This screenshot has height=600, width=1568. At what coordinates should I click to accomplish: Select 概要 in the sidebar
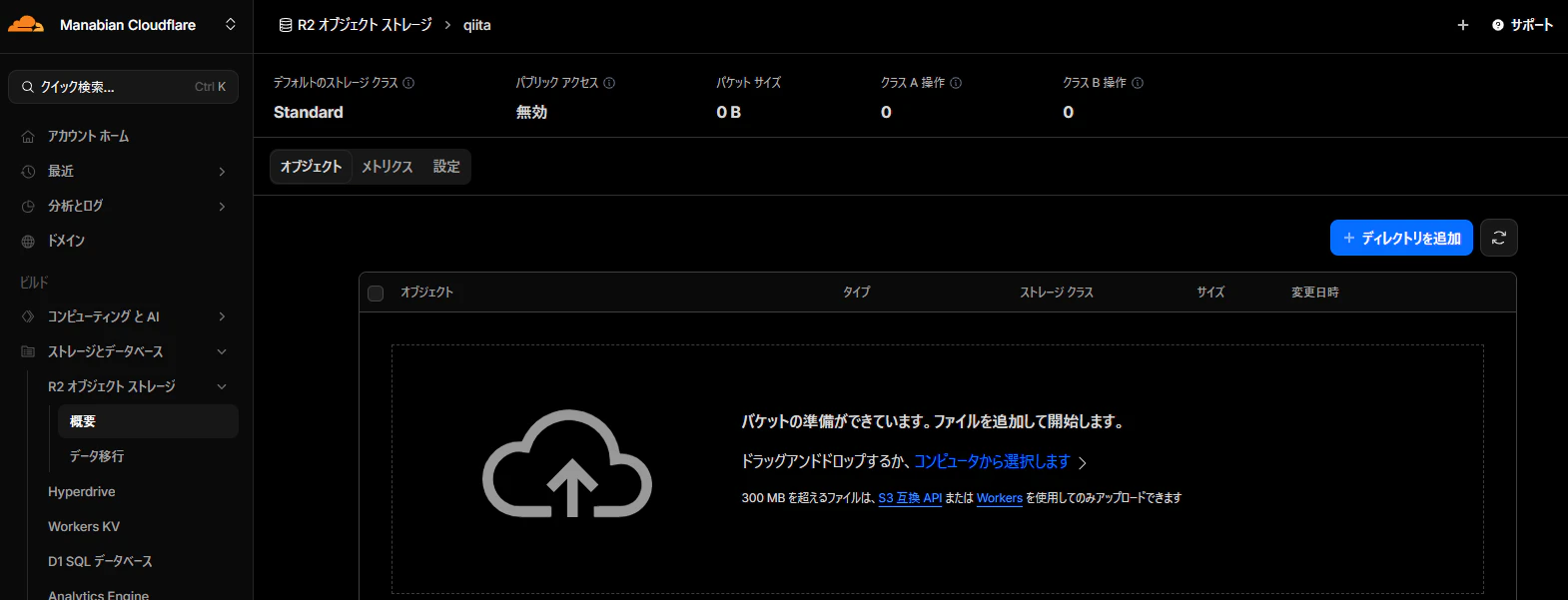pyautogui.click(x=148, y=421)
